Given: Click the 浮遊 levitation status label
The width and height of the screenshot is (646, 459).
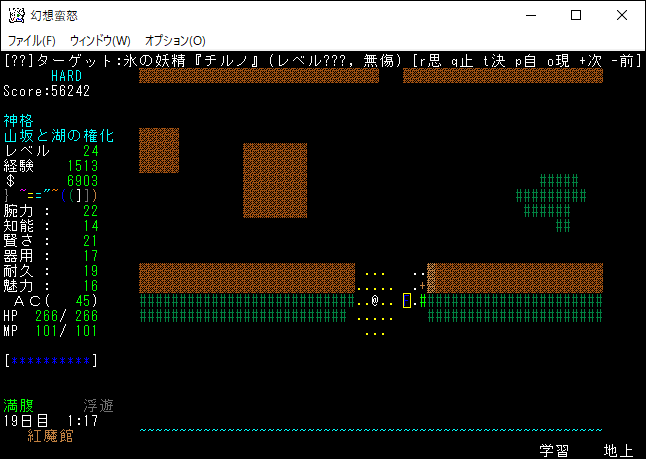Looking at the screenshot, I should [99, 406].
